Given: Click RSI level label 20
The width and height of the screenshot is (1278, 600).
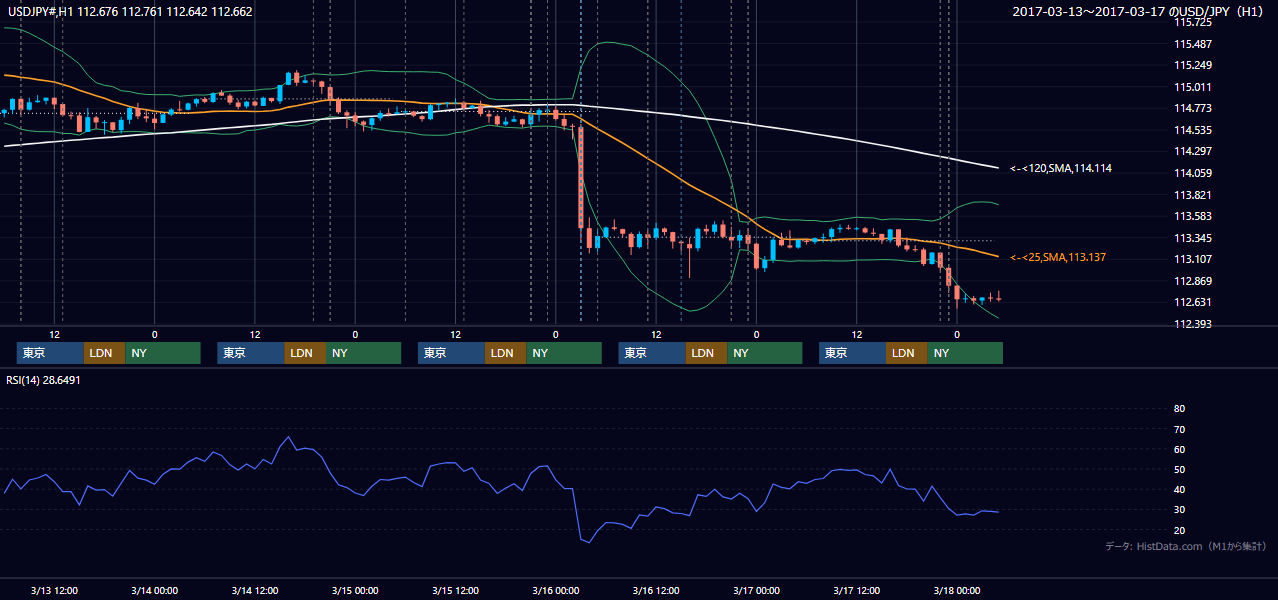Looking at the screenshot, I should (x=1179, y=530).
